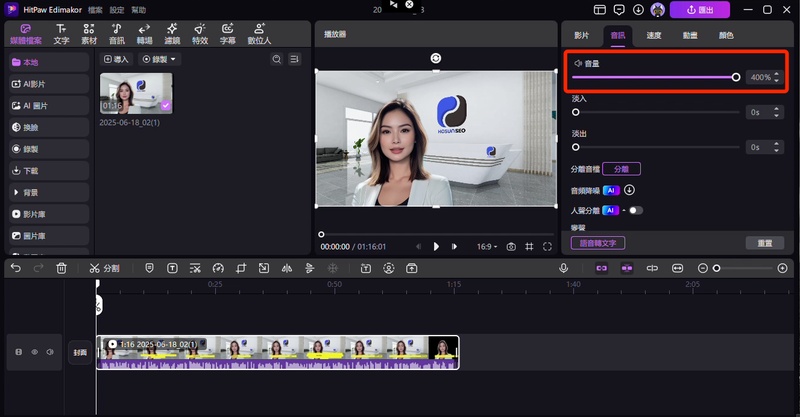
Task: Click the 淡入 fade-in 0s stepper arrows
Action: (777, 112)
